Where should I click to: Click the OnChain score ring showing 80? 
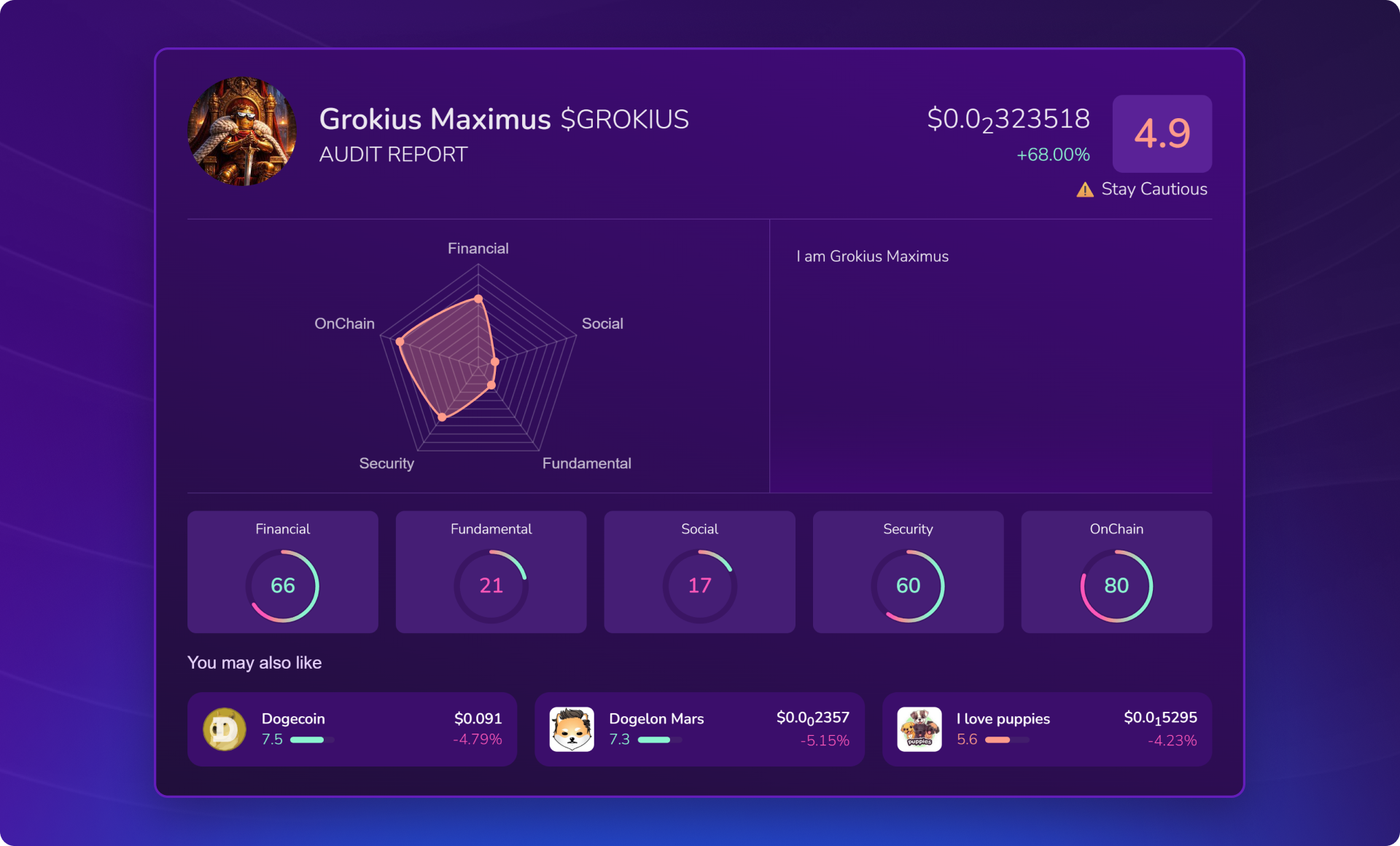(x=1116, y=586)
